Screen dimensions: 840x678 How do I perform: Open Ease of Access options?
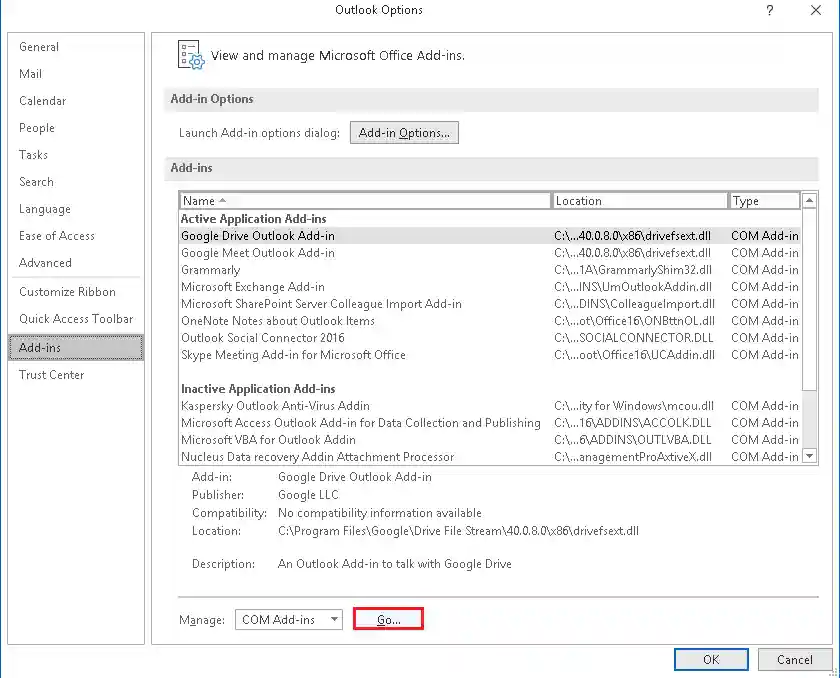click(x=76, y=236)
